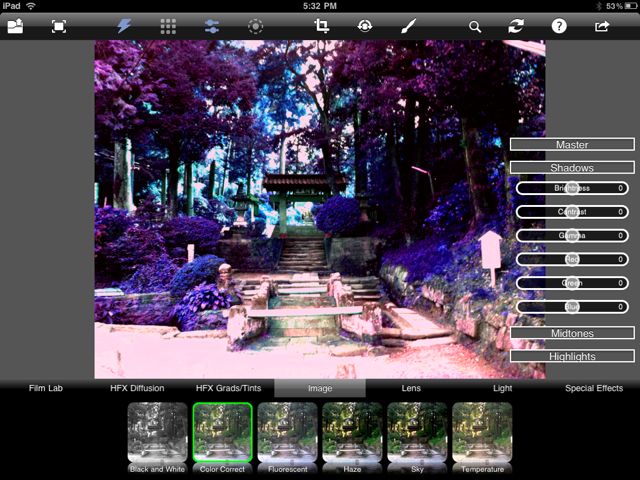
Task: Select the dotted circle mask icon
Action: click(x=256, y=27)
